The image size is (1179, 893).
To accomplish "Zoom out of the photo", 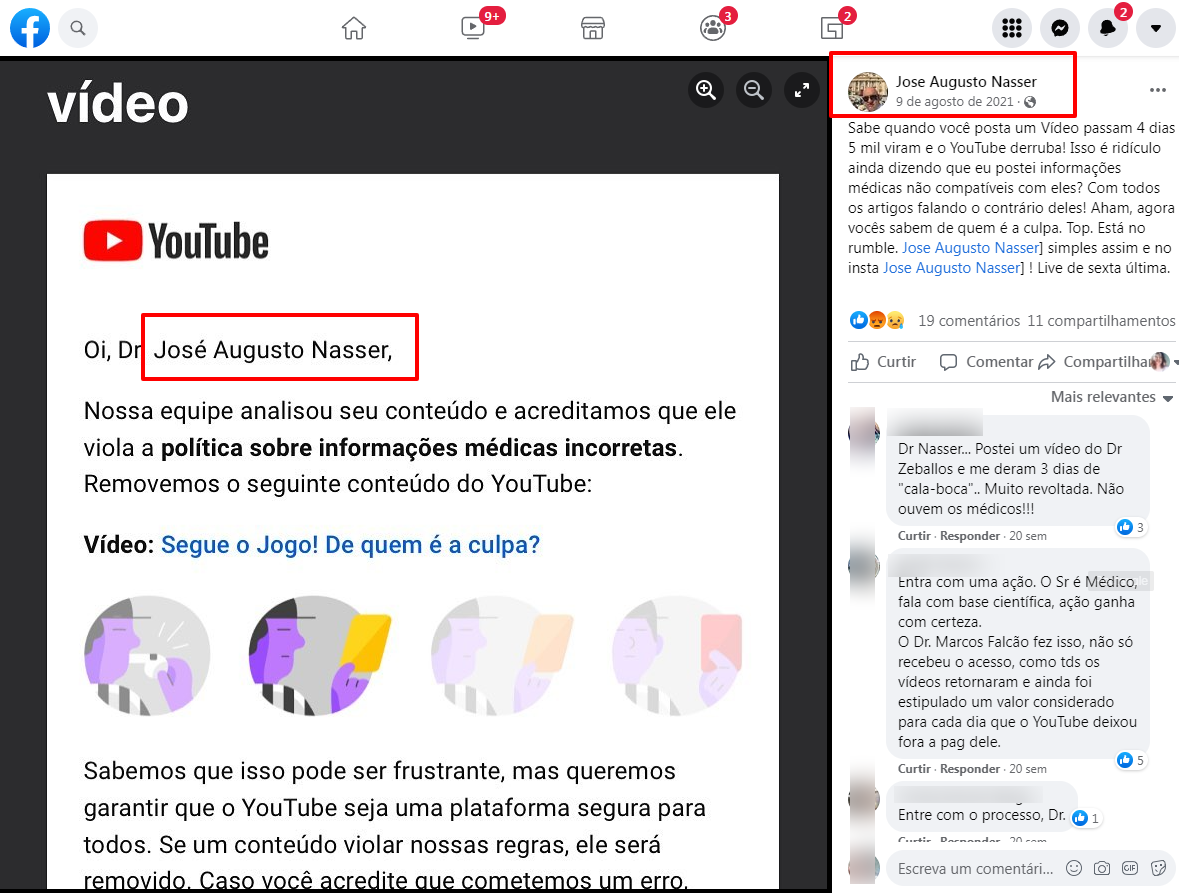I will [x=753, y=90].
